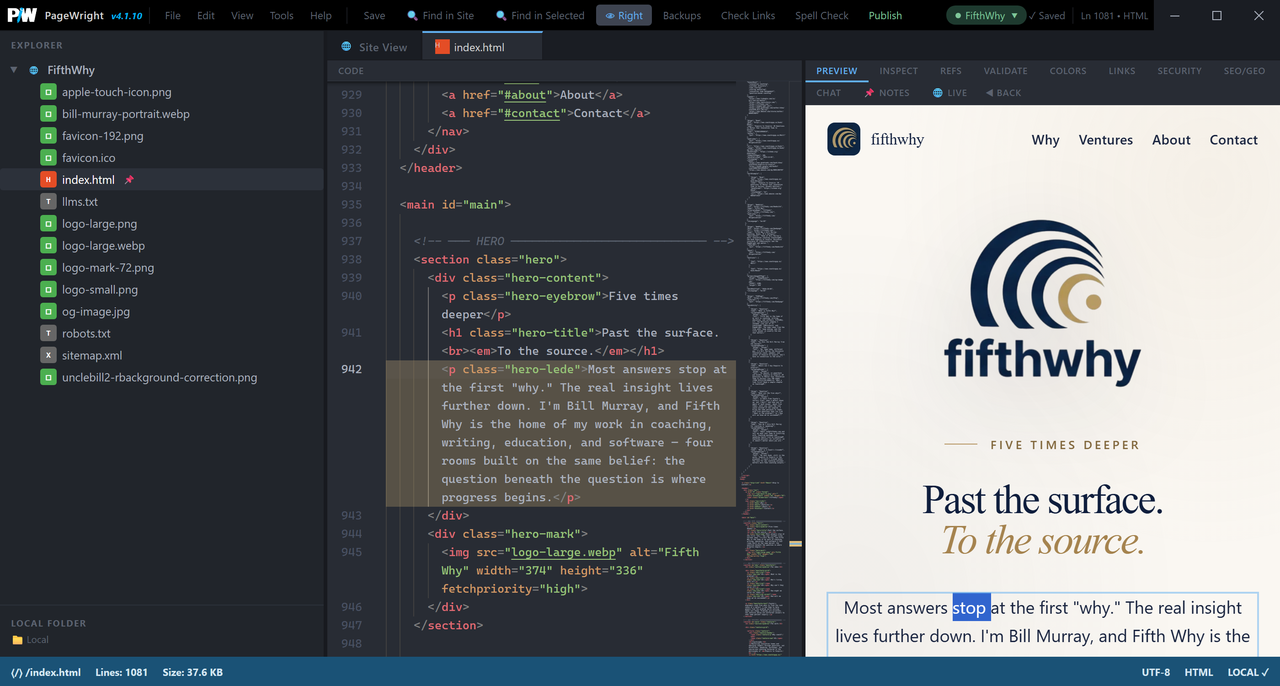Click the image icon of og-image.jpg

pos(48,312)
